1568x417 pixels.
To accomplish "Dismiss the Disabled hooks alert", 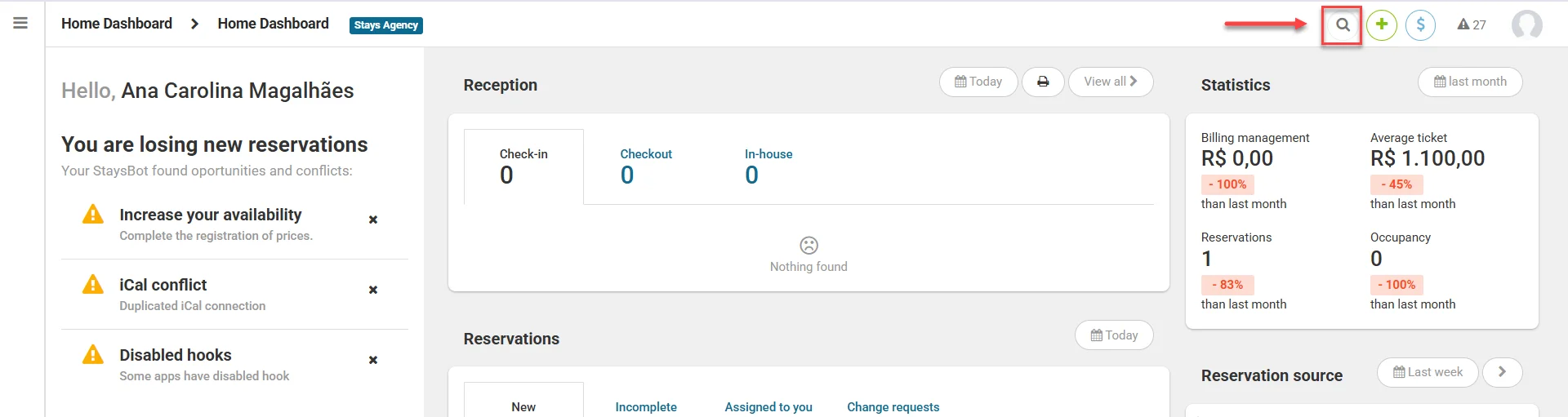I will tap(373, 360).
